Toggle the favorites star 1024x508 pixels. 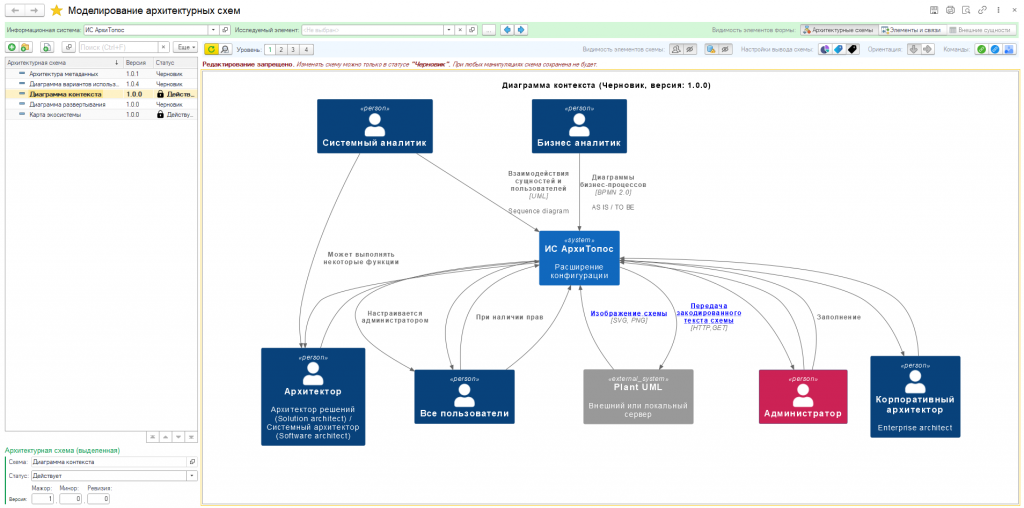(57, 10)
